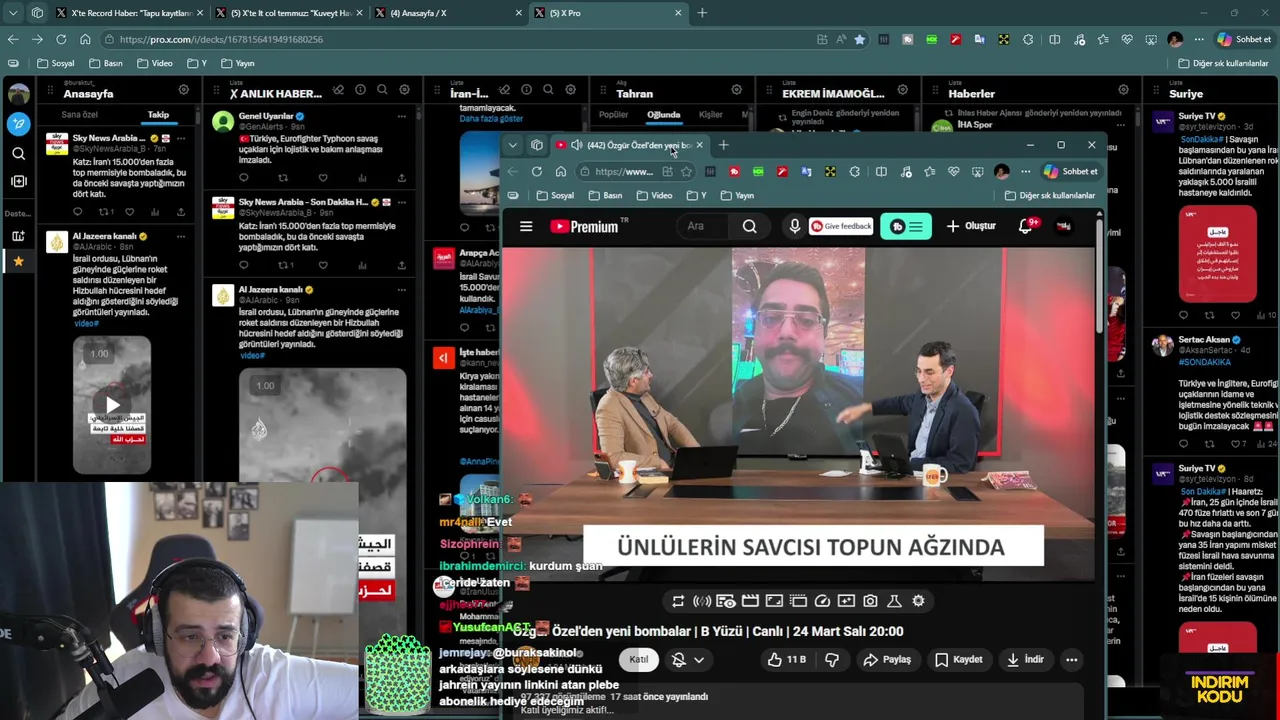This screenshot has width=1280, height=720.
Task: Switch to Takip tab in Anasayfa
Action: (158, 115)
